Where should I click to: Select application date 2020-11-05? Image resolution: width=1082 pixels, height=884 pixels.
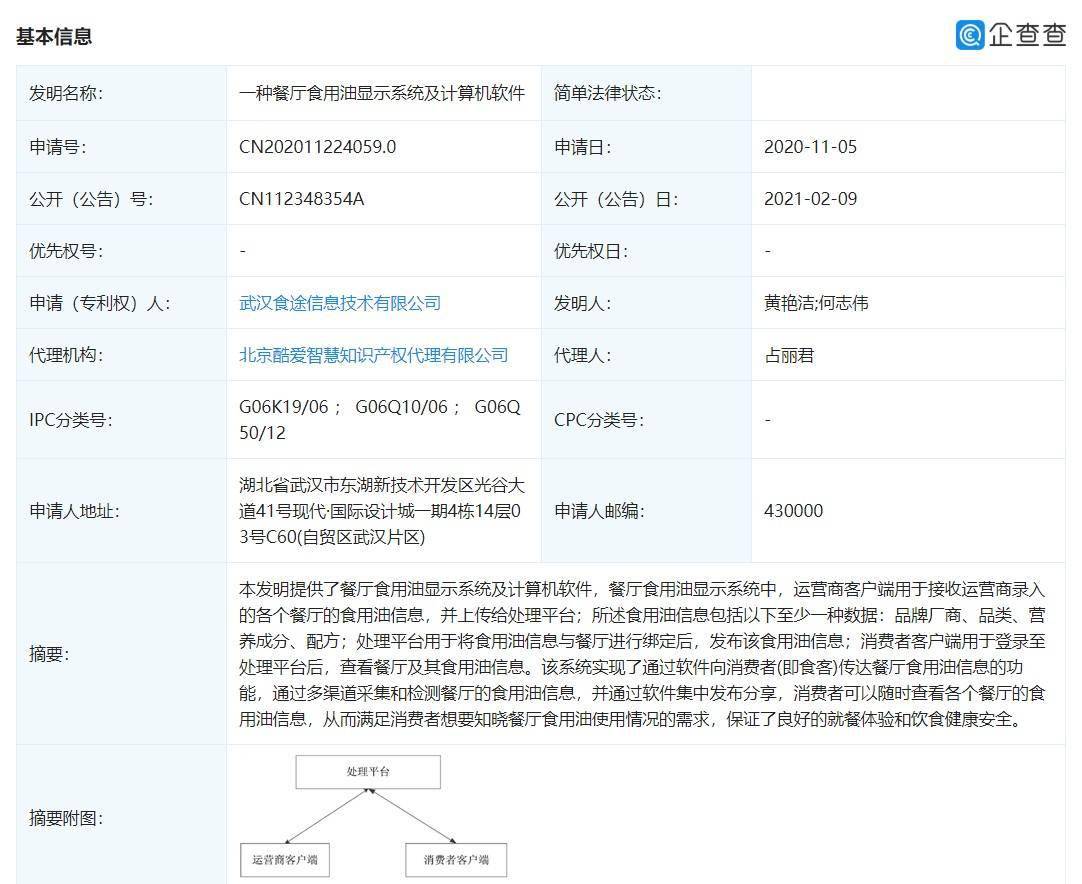(x=810, y=147)
